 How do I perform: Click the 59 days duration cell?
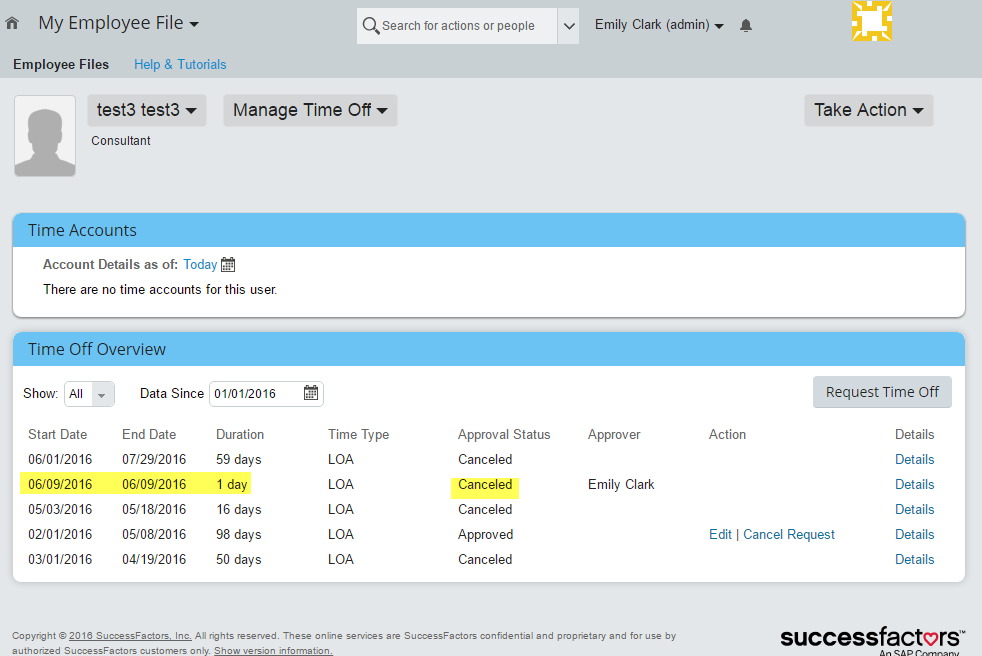[239, 459]
